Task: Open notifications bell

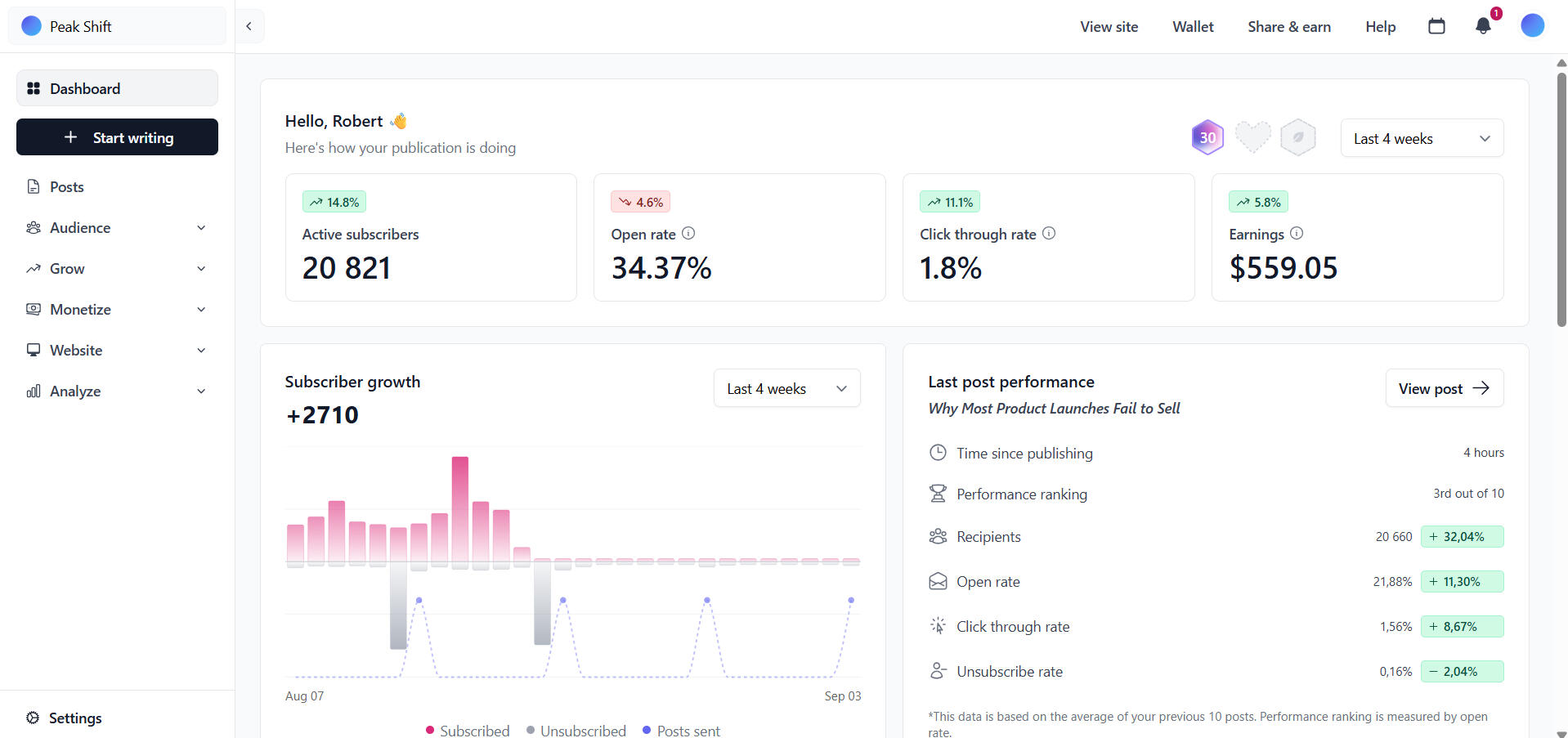Action: click(x=1483, y=26)
